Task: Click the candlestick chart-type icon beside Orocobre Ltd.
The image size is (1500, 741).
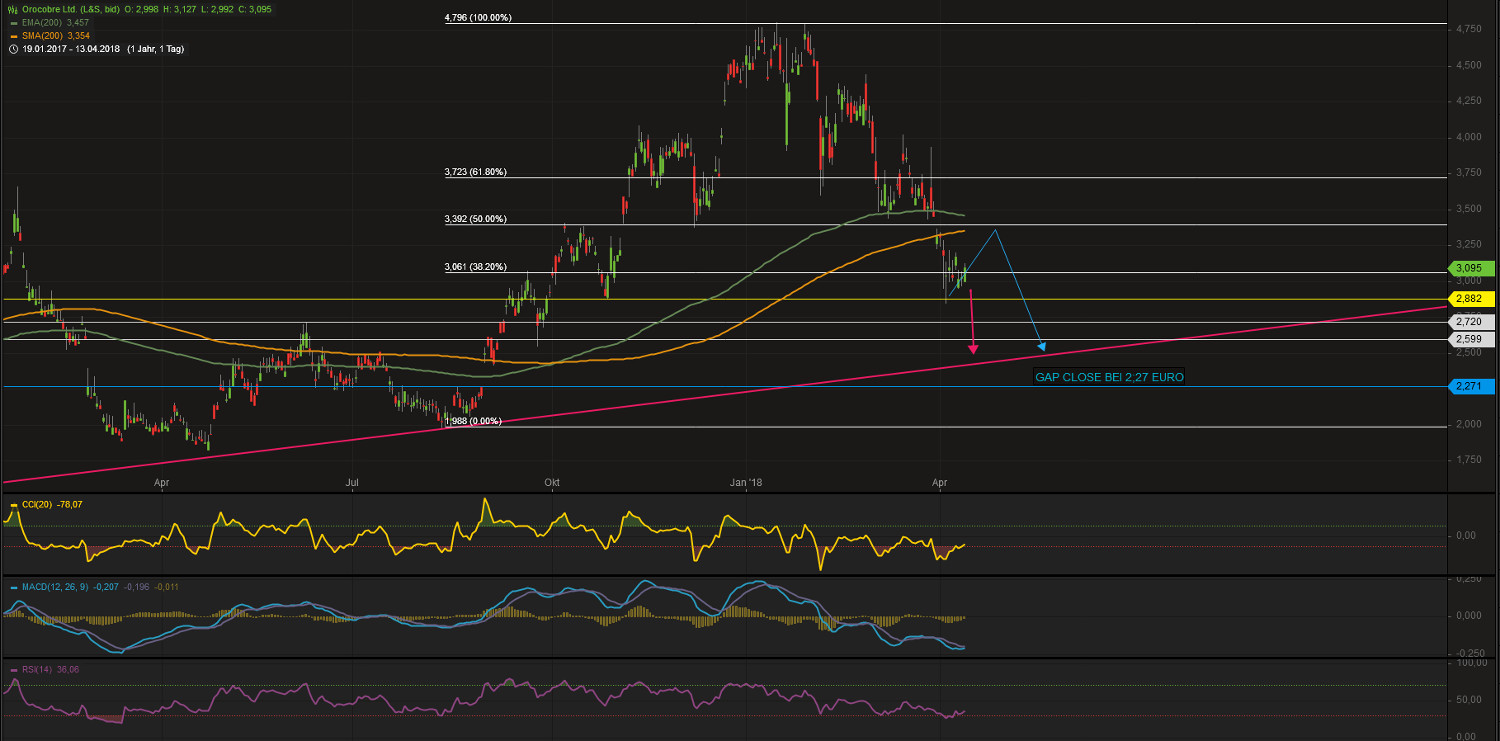Action: coord(11,9)
